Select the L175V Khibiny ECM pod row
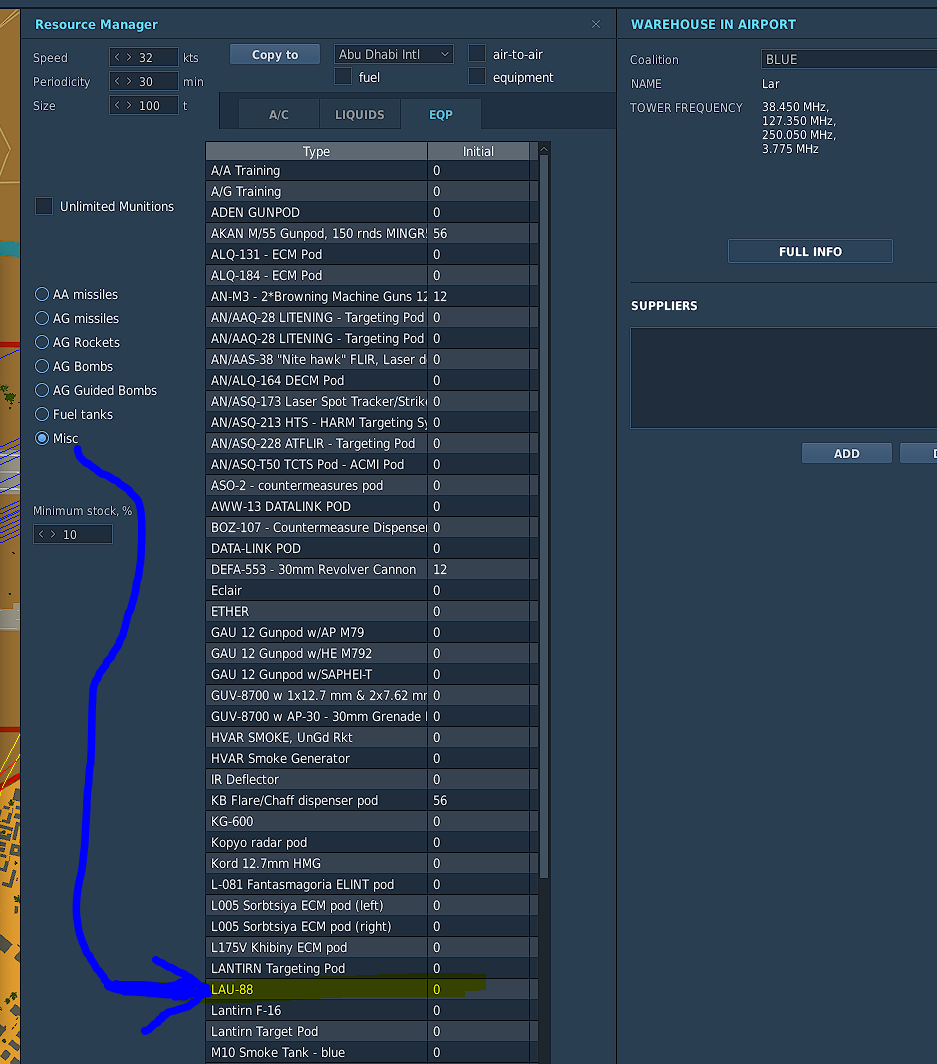The image size is (937, 1064). (372, 947)
